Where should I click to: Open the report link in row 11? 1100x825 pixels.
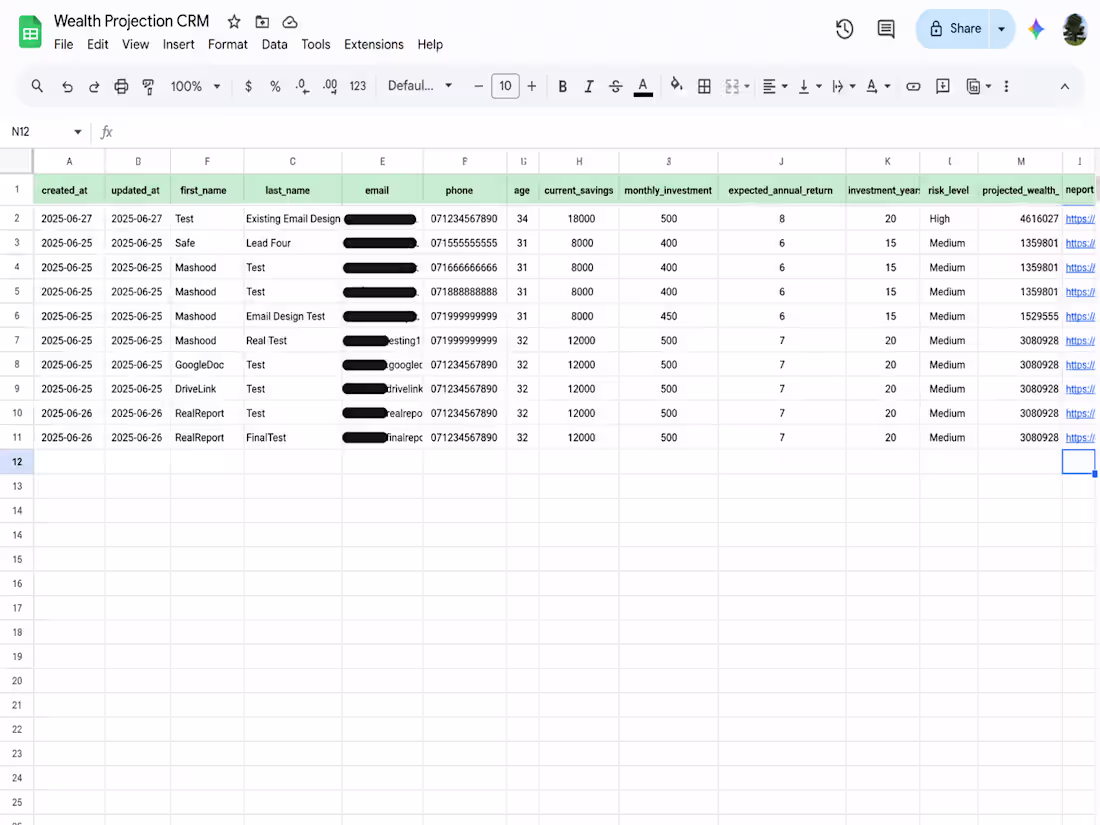[1080, 438]
